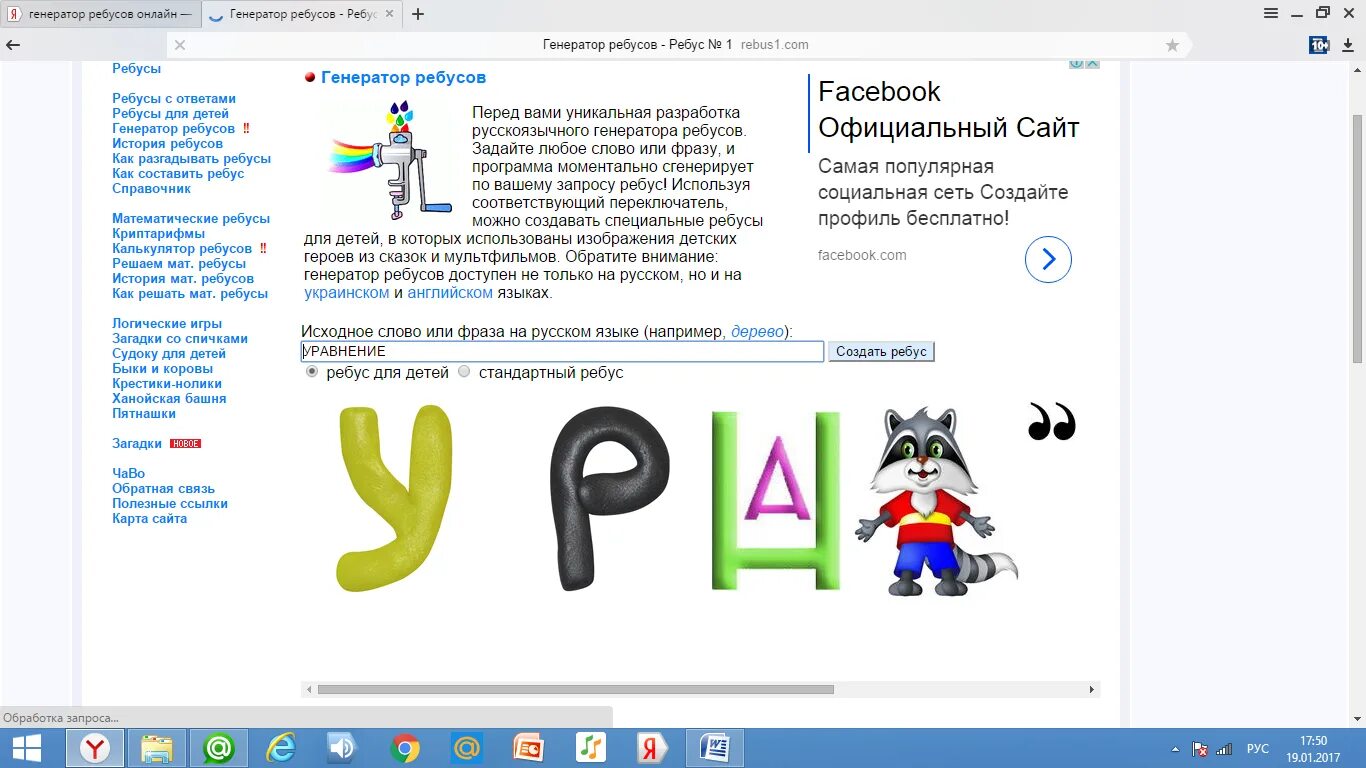Open the music note app in taskbar

(x=591, y=748)
